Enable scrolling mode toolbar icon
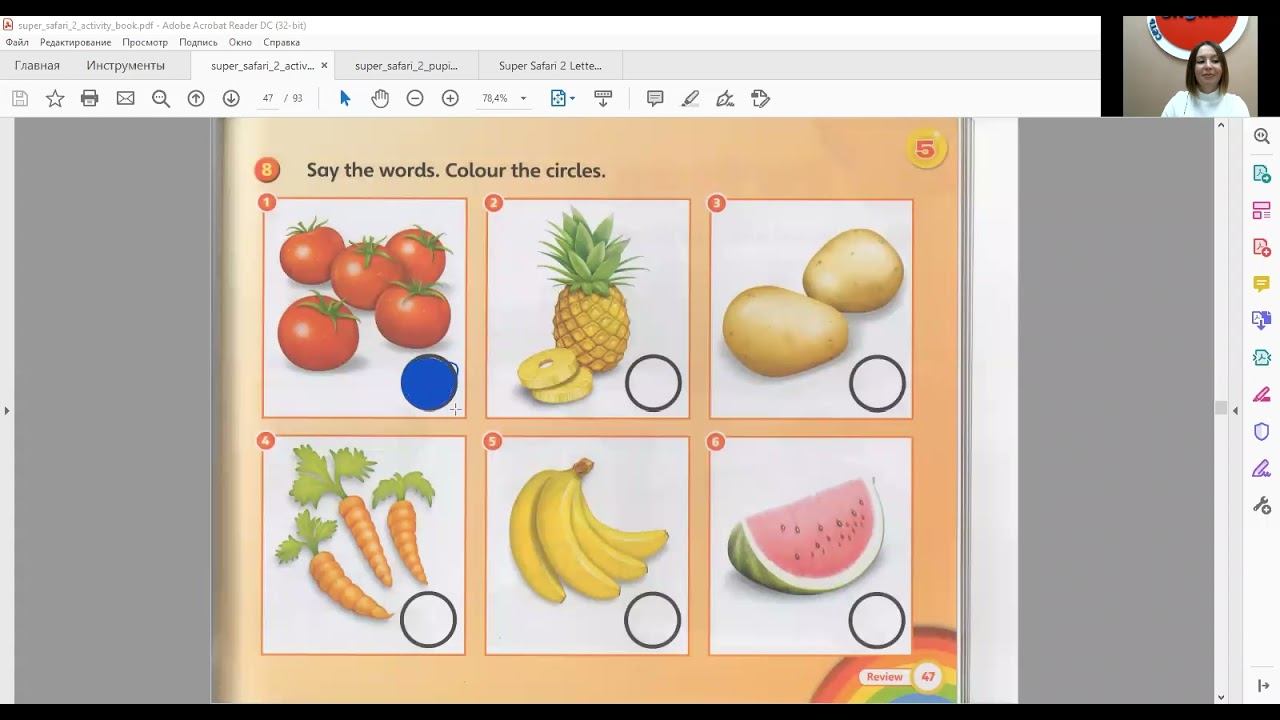 tap(603, 98)
